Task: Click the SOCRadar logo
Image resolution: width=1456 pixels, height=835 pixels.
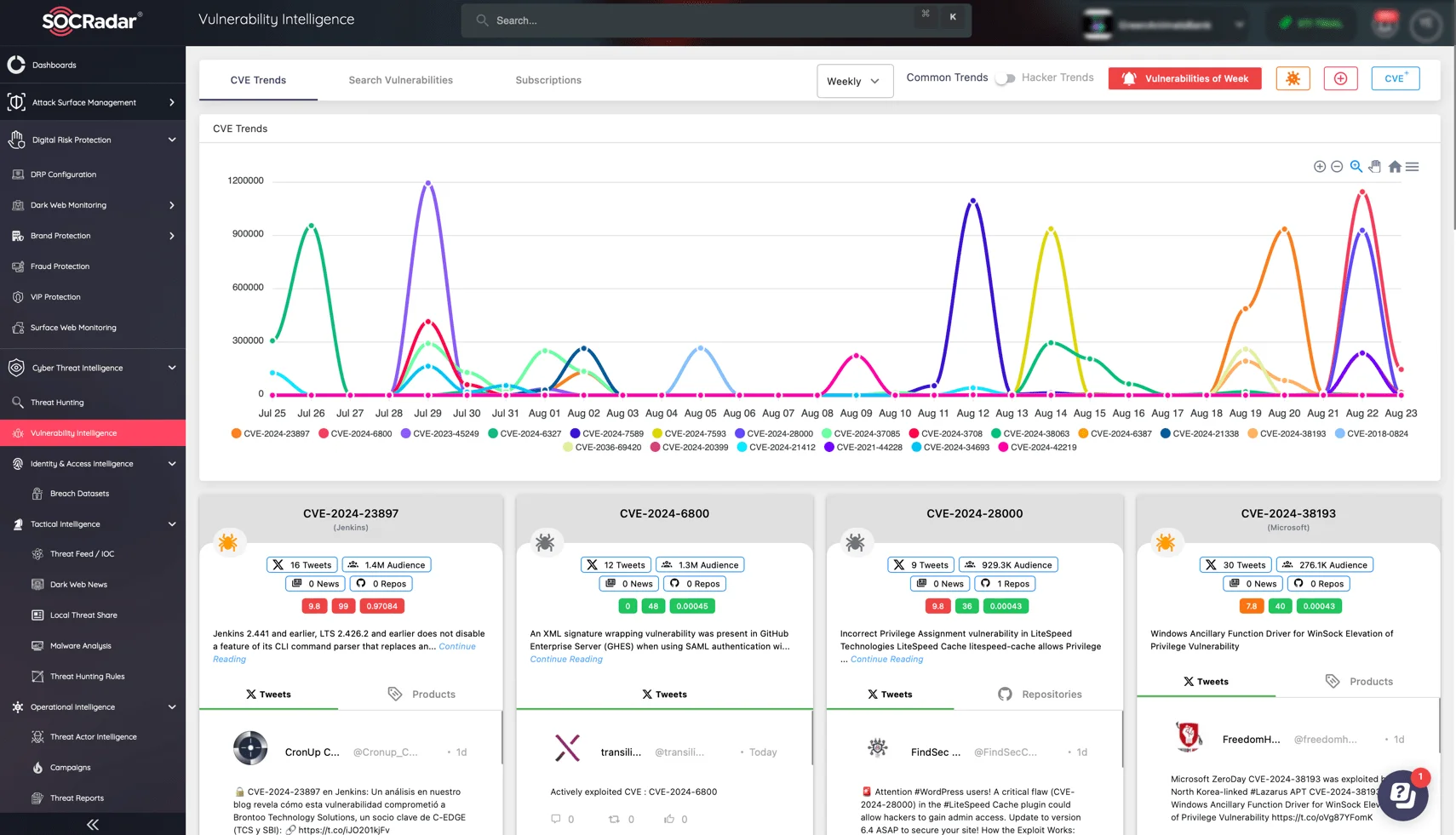Action: click(x=92, y=21)
